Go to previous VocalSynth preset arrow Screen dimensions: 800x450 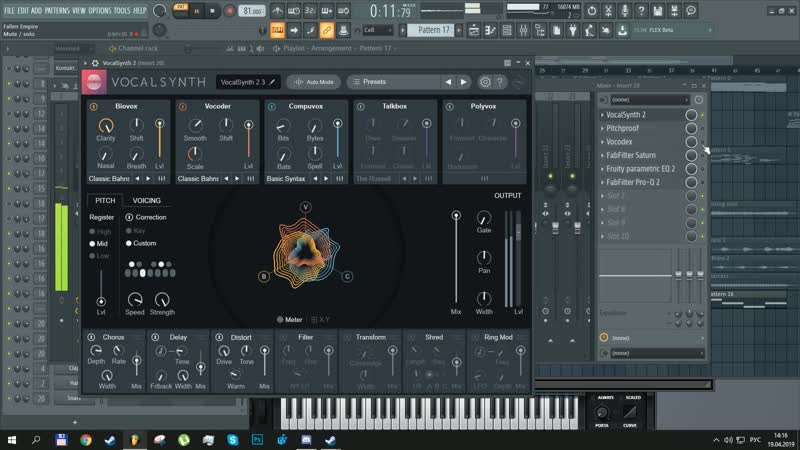(x=448, y=82)
